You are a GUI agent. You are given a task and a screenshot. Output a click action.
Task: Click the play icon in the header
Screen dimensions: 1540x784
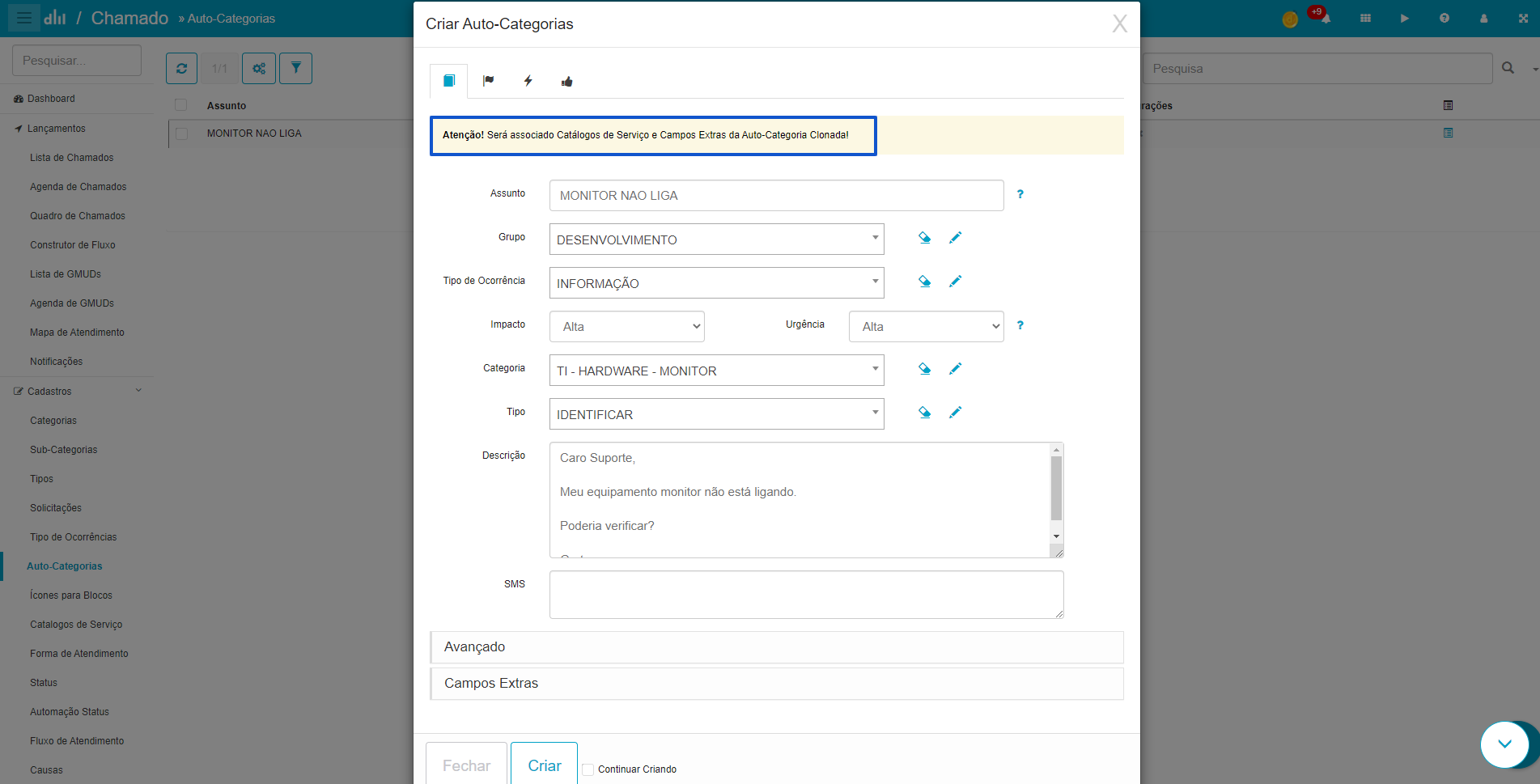point(1405,18)
